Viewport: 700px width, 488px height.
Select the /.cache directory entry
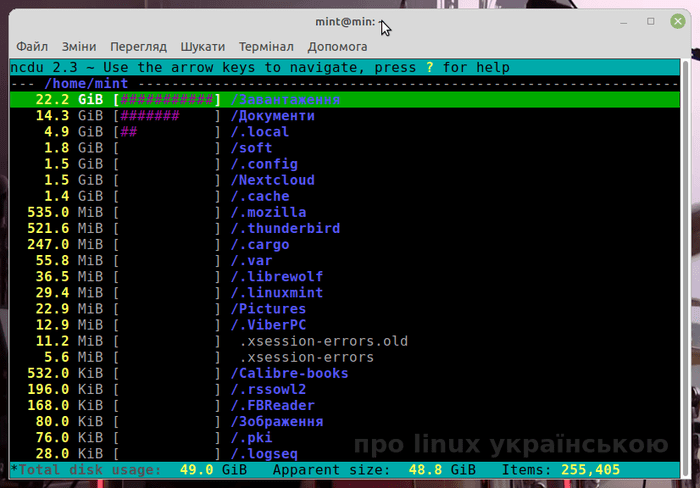[x=345, y=196]
